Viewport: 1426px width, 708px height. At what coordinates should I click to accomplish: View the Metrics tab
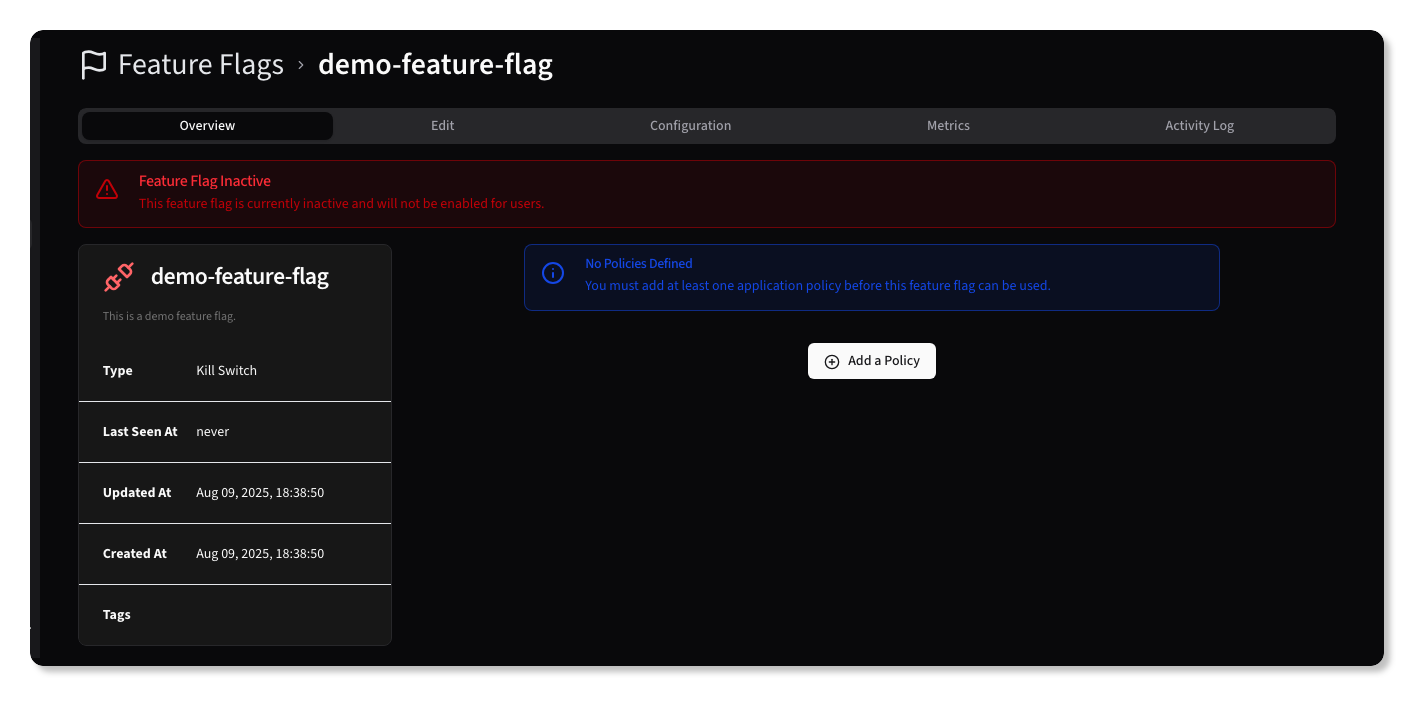(x=948, y=126)
